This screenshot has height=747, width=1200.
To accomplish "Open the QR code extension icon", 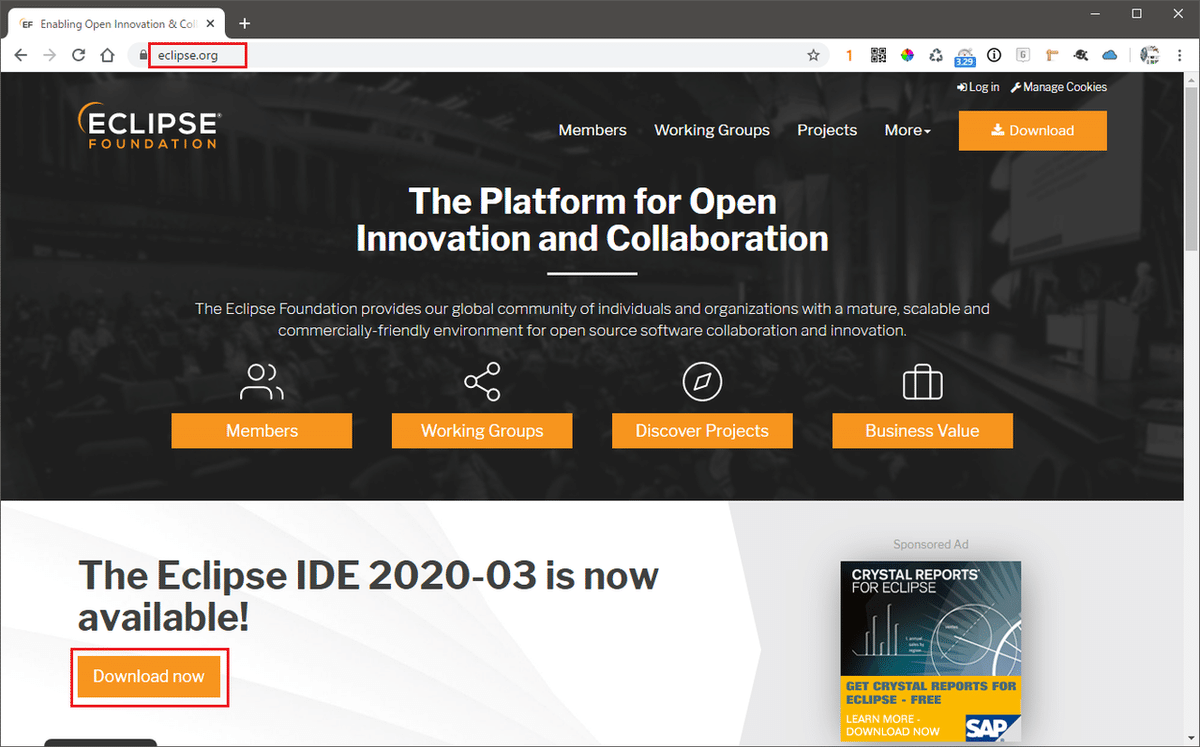I will 878,55.
